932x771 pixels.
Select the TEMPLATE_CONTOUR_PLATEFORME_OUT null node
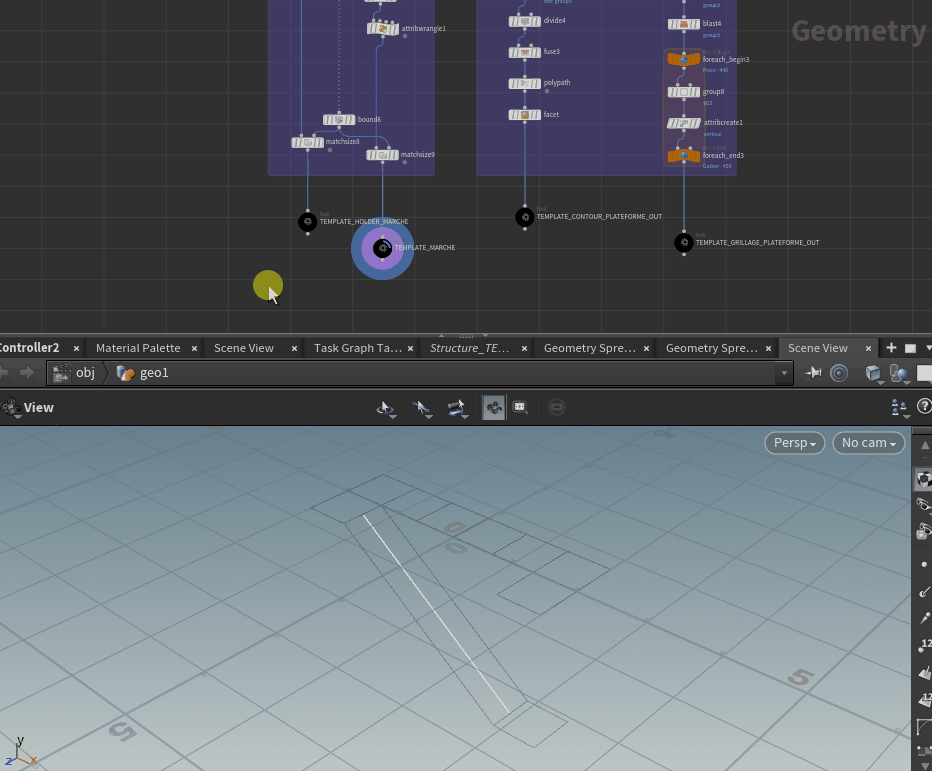[525, 217]
